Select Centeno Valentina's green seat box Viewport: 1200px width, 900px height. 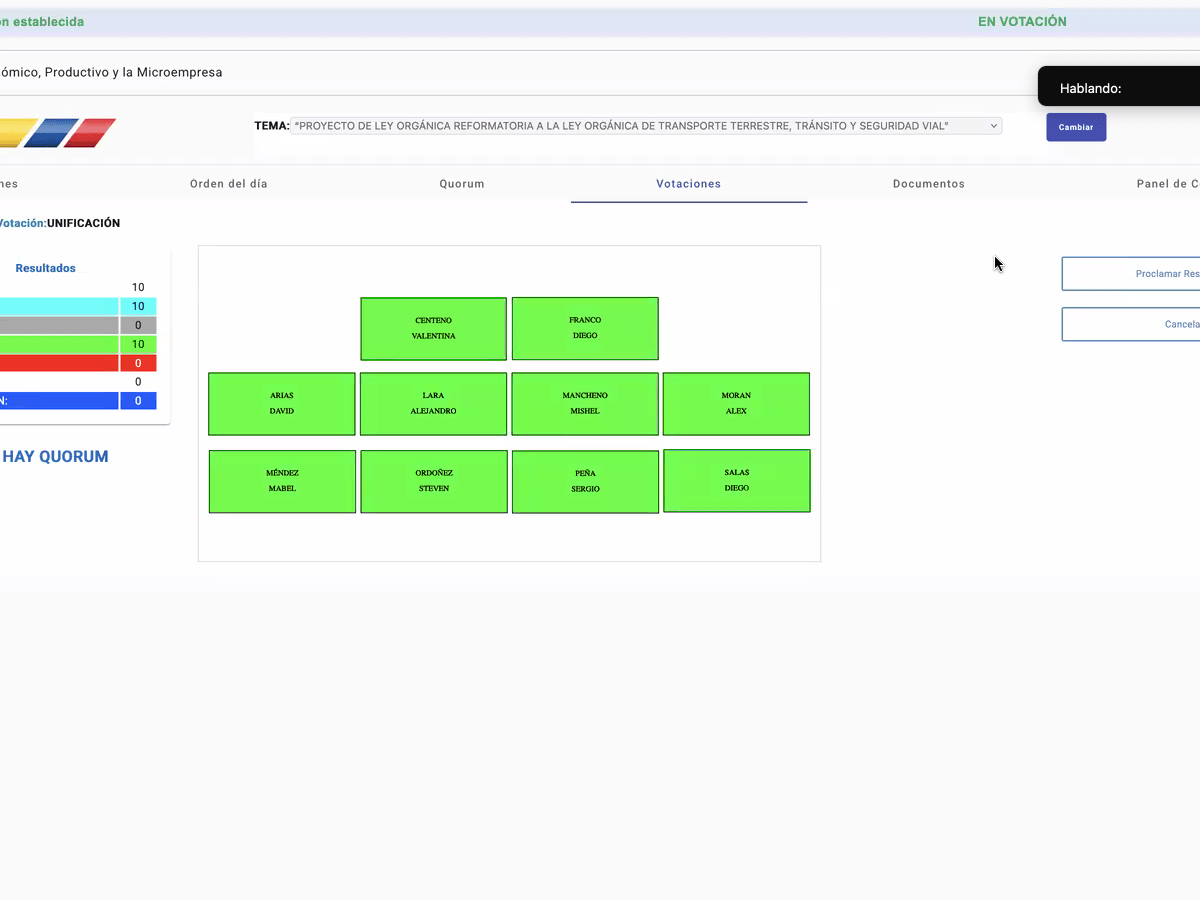[x=433, y=328]
